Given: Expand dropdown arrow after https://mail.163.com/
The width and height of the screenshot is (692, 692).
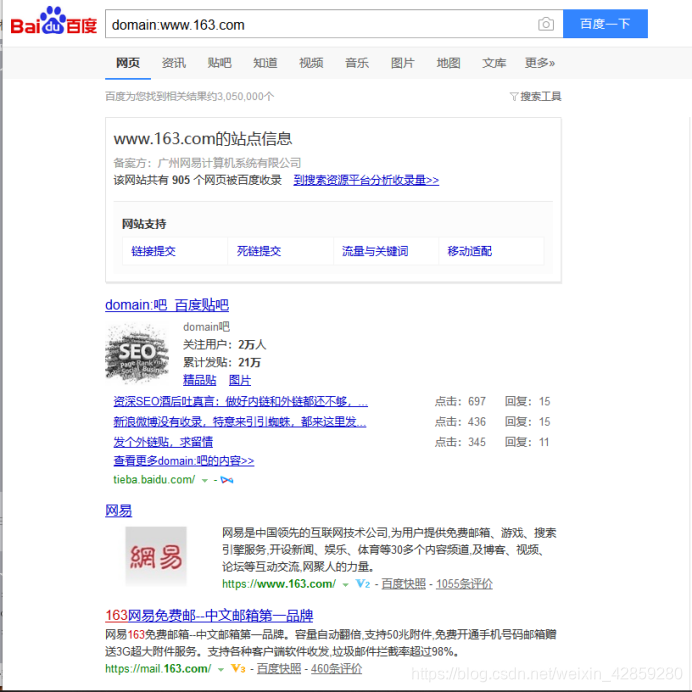Looking at the screenshot, I should click(221, 669).
